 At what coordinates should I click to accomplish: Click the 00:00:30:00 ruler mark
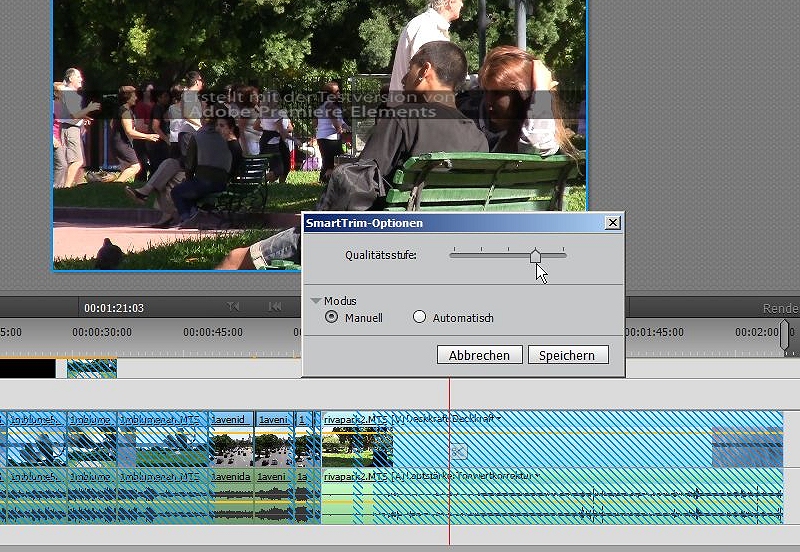[102, 332]
